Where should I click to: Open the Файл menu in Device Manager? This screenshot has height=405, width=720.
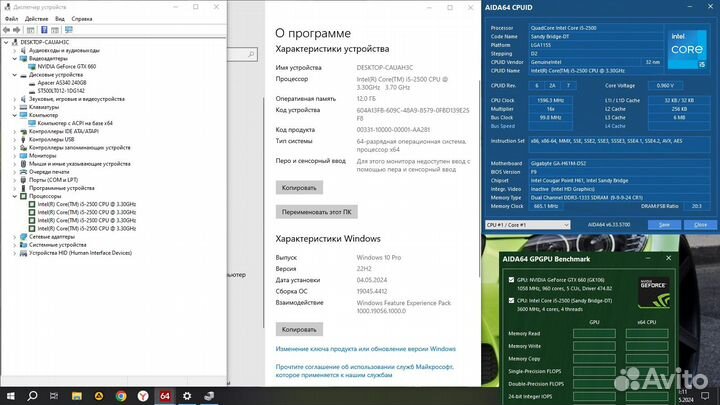pos(11,19)
